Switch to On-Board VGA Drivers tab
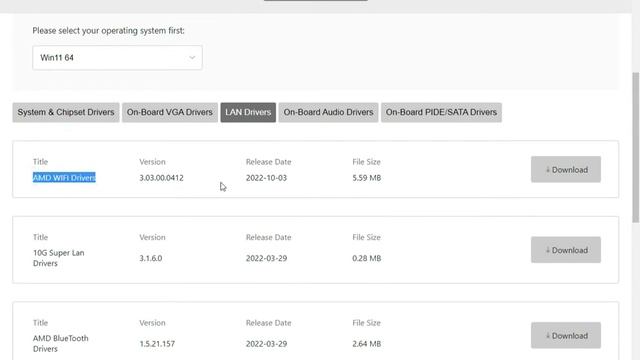Image resolution: width=640 pixels, height=360 pixels. tap(170, 112)
